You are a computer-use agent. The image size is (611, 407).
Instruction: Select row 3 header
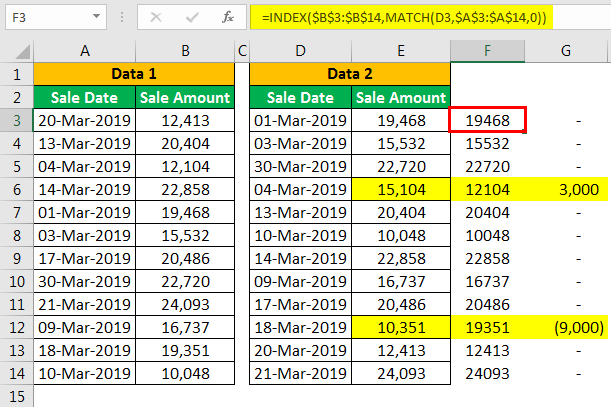pos(17,120)
